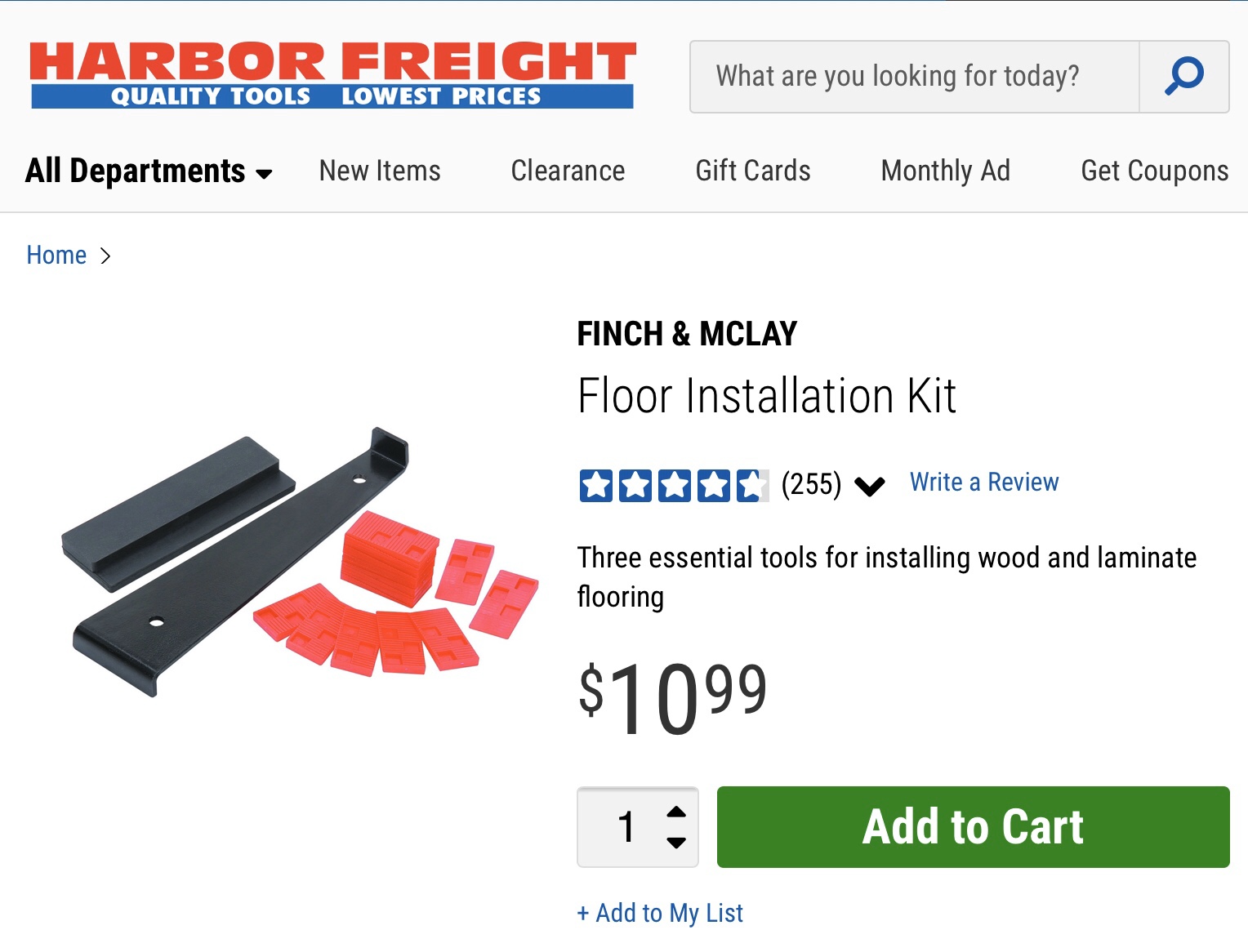The width and height of the screenshot is (1248, 952).
Task: Open the floor installation kit product image
Action: [300, 562]
